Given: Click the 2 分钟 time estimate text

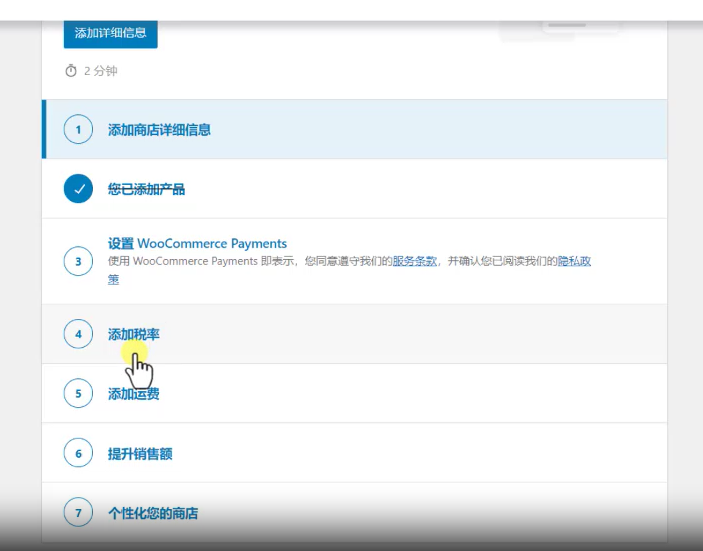Looking at the screenshot, I should tap(100, 71).
